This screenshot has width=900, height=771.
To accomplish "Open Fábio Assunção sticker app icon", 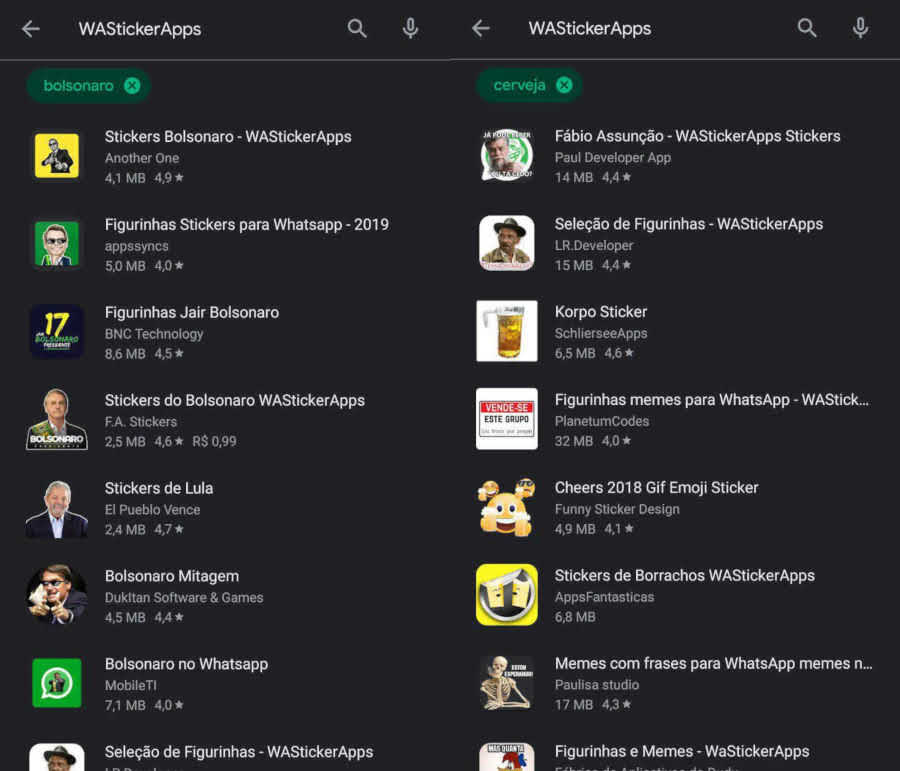I will coord(507,155).
